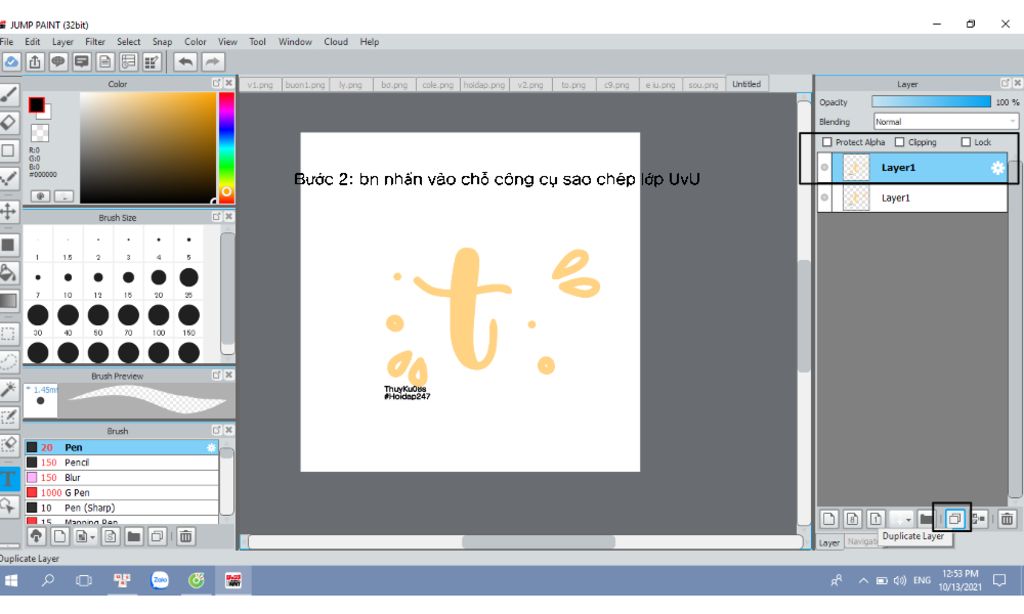Add a new 8-bit layer

coord(852,519)
